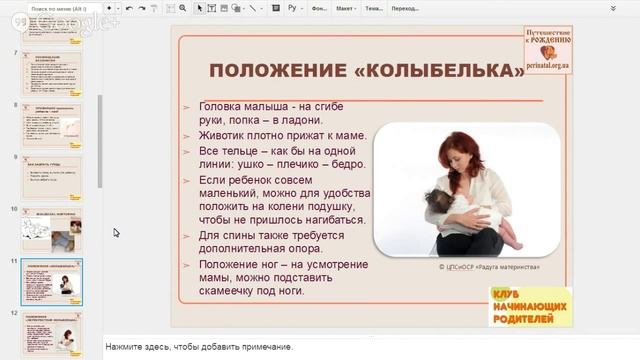
Task: Click bullet 'Все тельце – как бы на одной'
Action: point(277,151)
